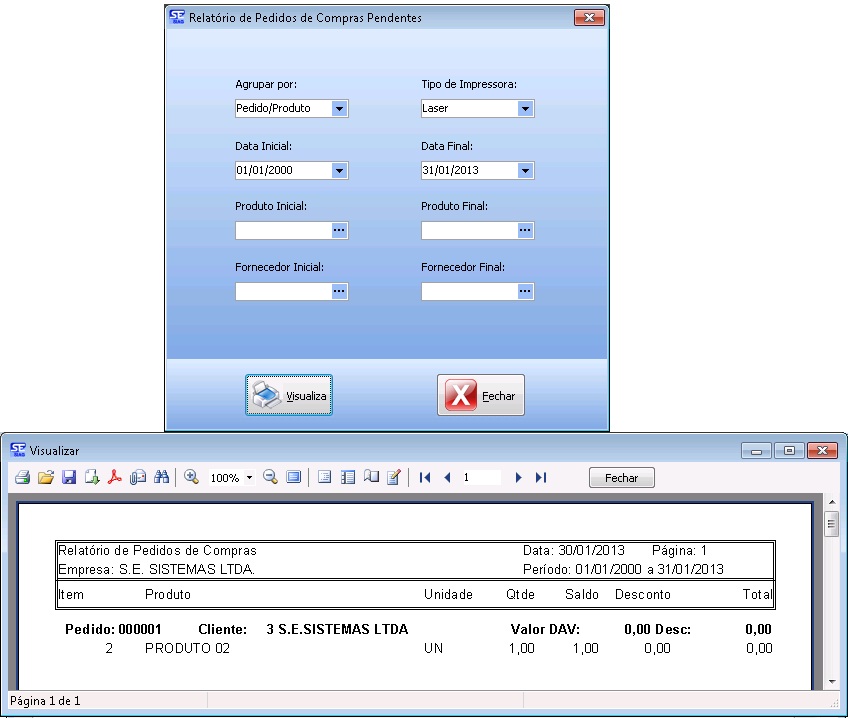Go to the last report page
848x718 pixels.
(541, 478)
